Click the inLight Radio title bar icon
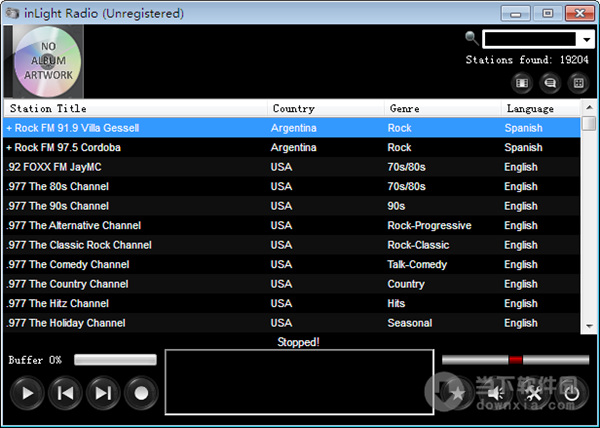Screen dimensions: 600x428 pos(12,13)
